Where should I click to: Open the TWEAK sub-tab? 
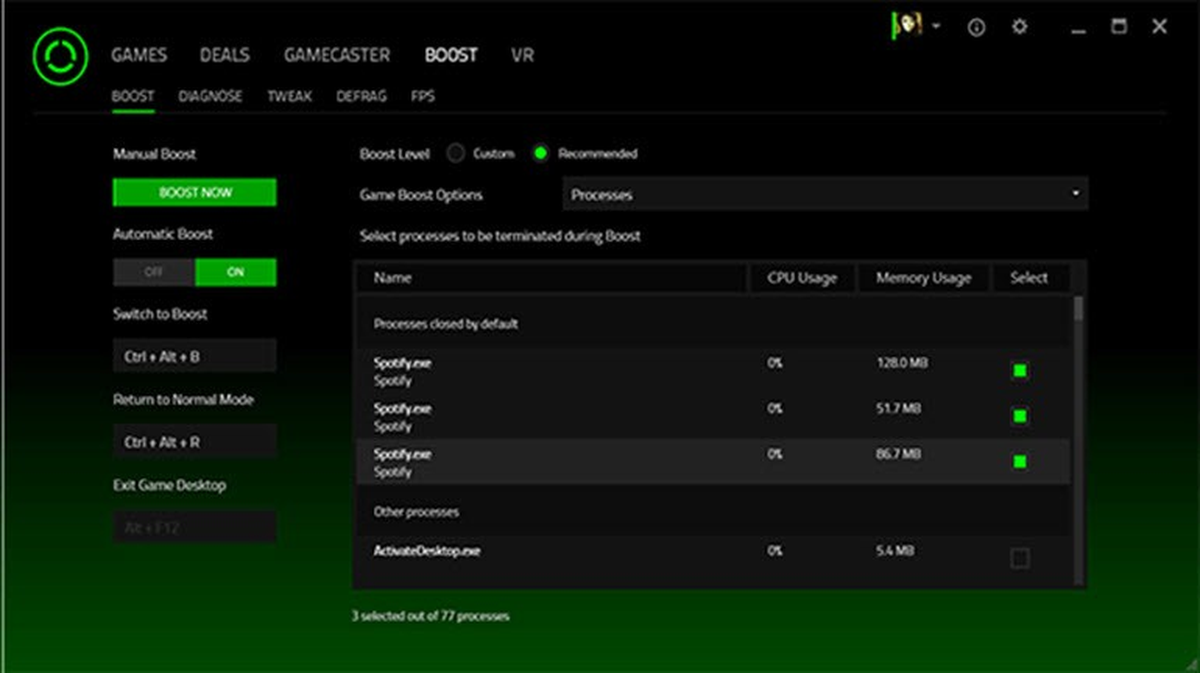pos(290,97)
